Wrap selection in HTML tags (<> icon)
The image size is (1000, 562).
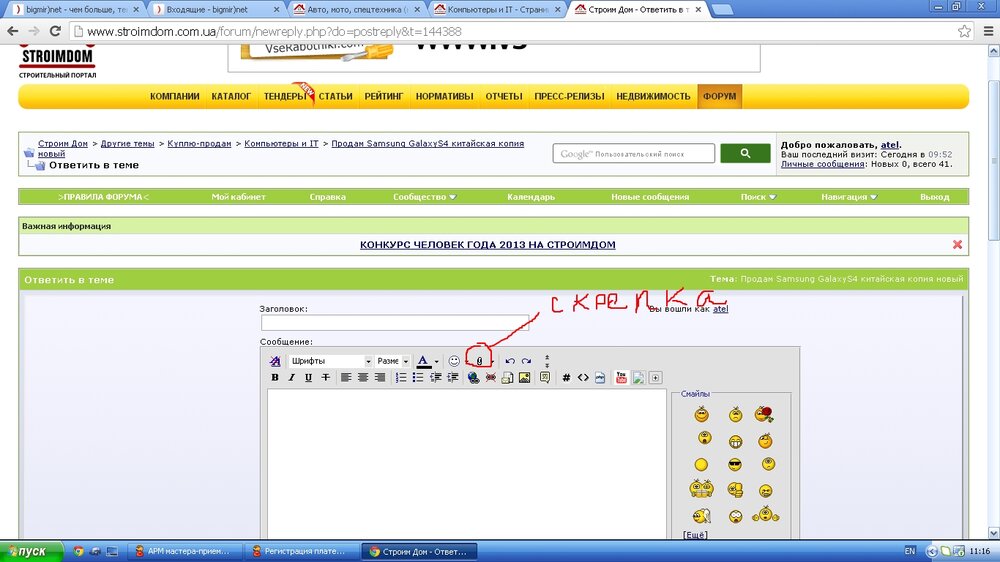click(x=583, y=378)
